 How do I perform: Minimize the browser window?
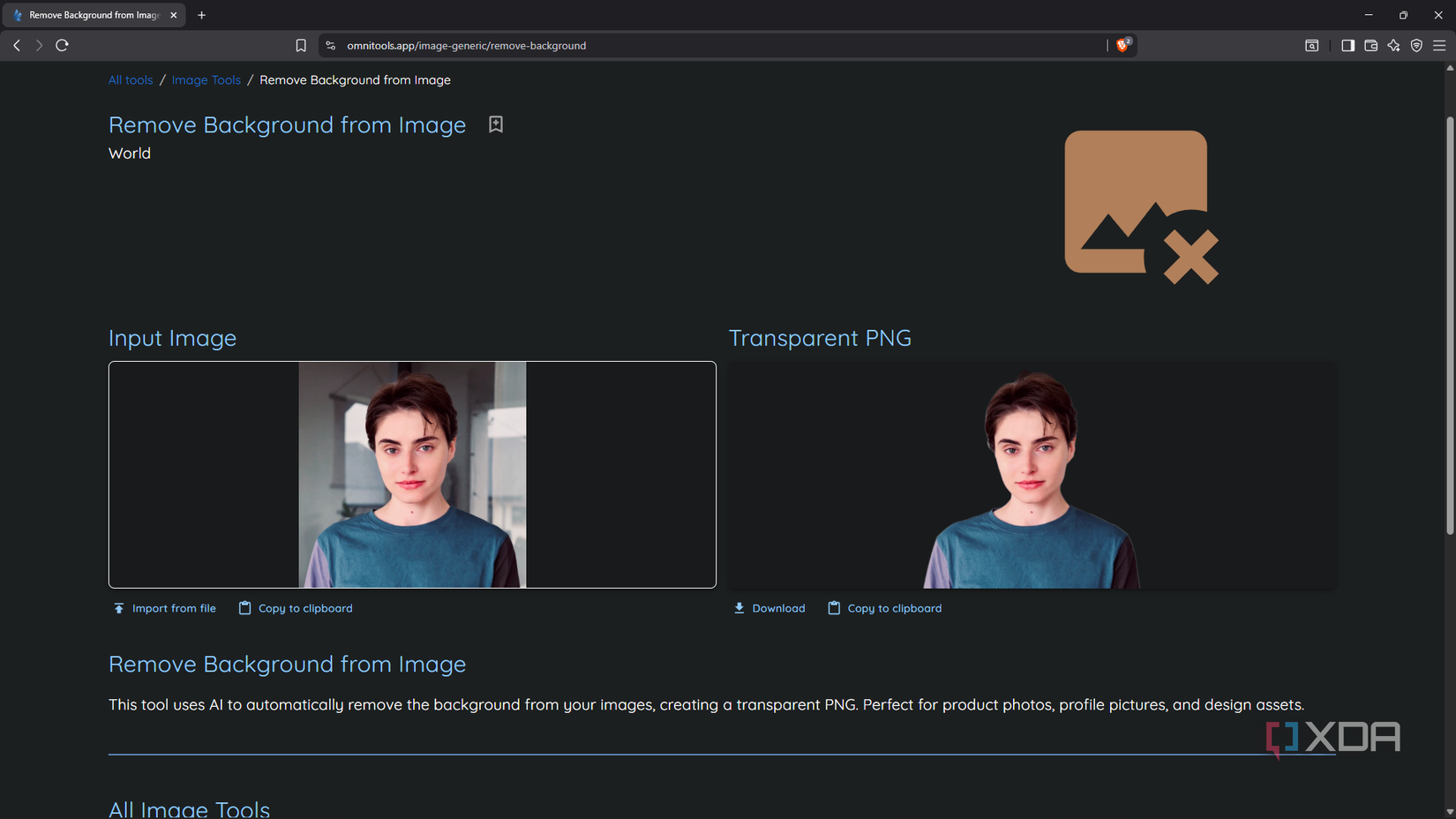tap(1369, 15)
